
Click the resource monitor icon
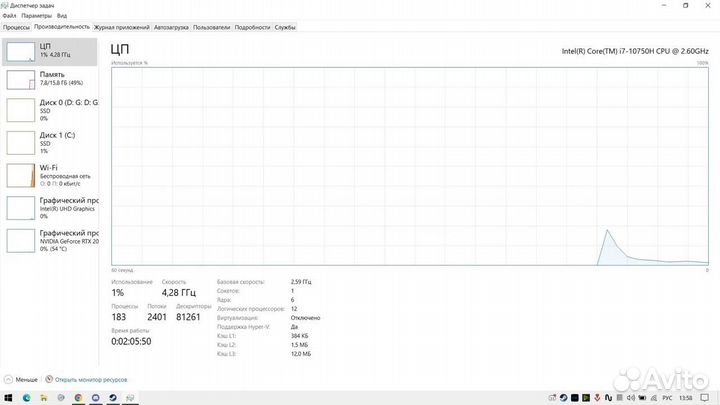pyautogui.click(x=49, y=379)
